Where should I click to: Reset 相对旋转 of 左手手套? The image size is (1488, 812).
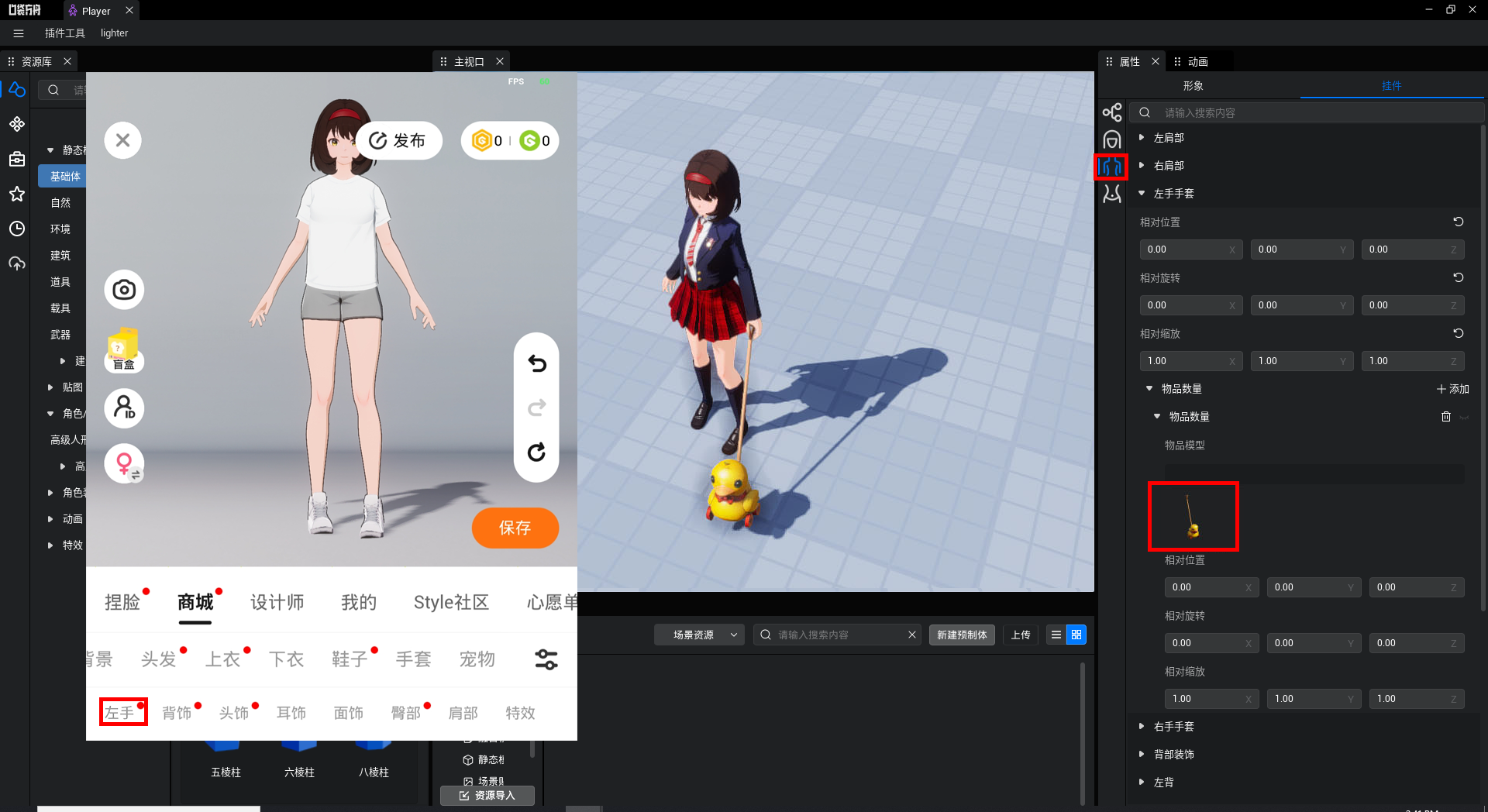click(1458, 277)
